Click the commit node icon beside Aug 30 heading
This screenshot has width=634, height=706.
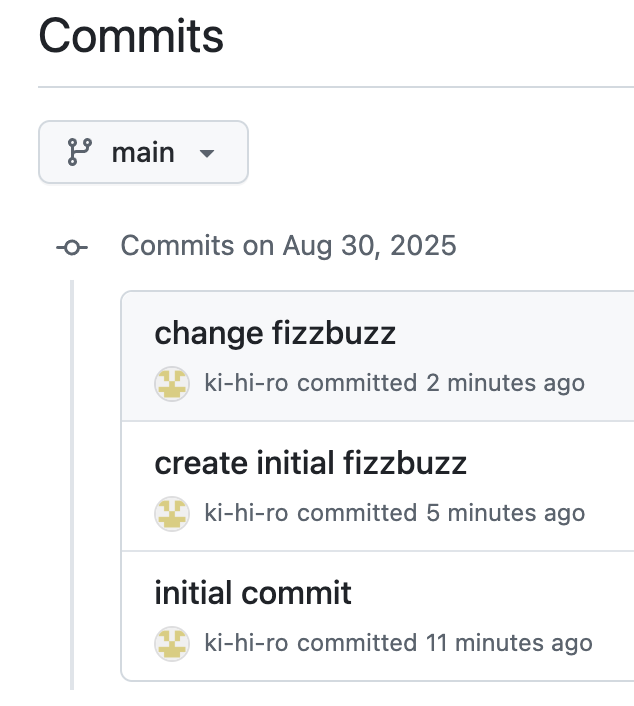coord(72,247)
